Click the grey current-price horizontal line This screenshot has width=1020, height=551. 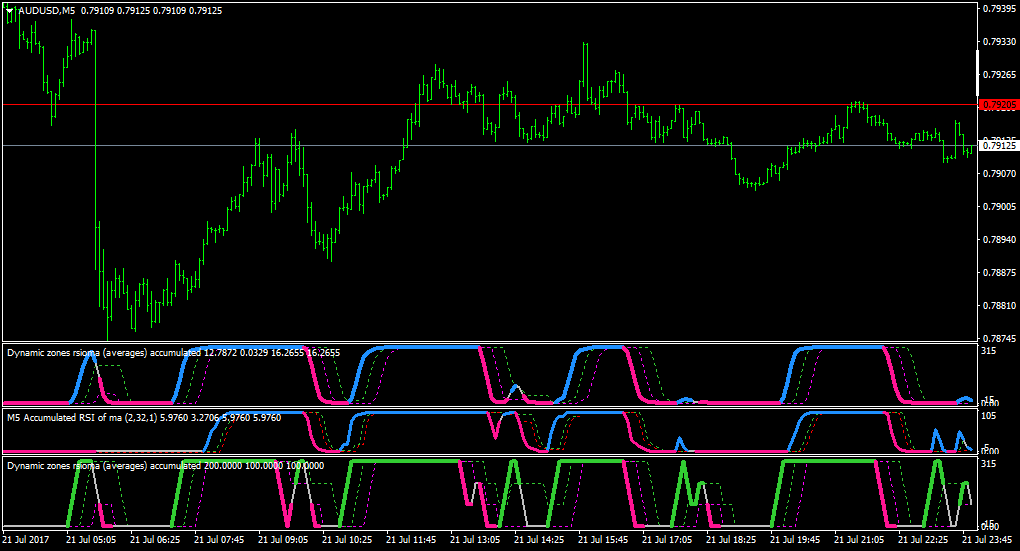489,145
